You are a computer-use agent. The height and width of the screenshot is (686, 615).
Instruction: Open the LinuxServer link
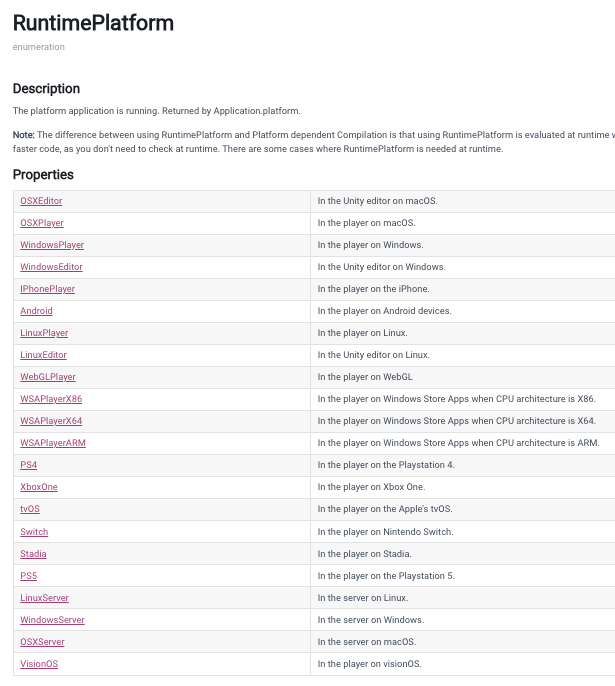[44, 598]
